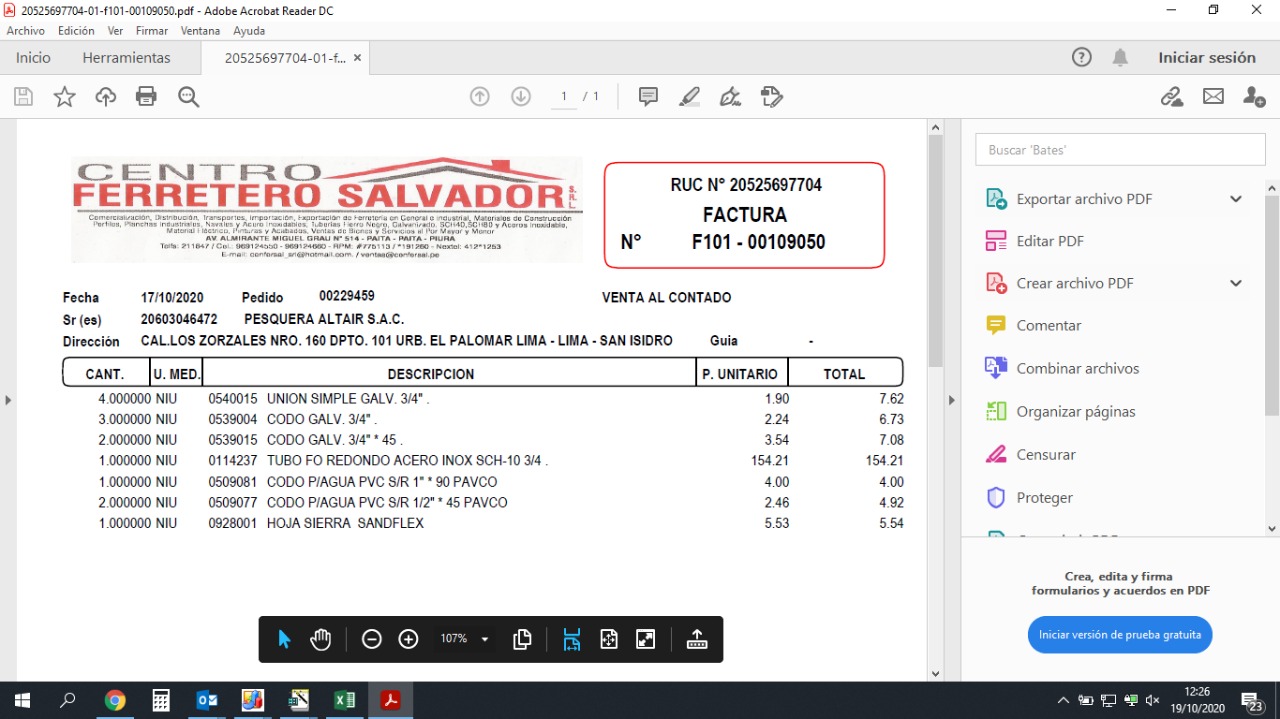Send file by email envelope icon

point(1213,97)
